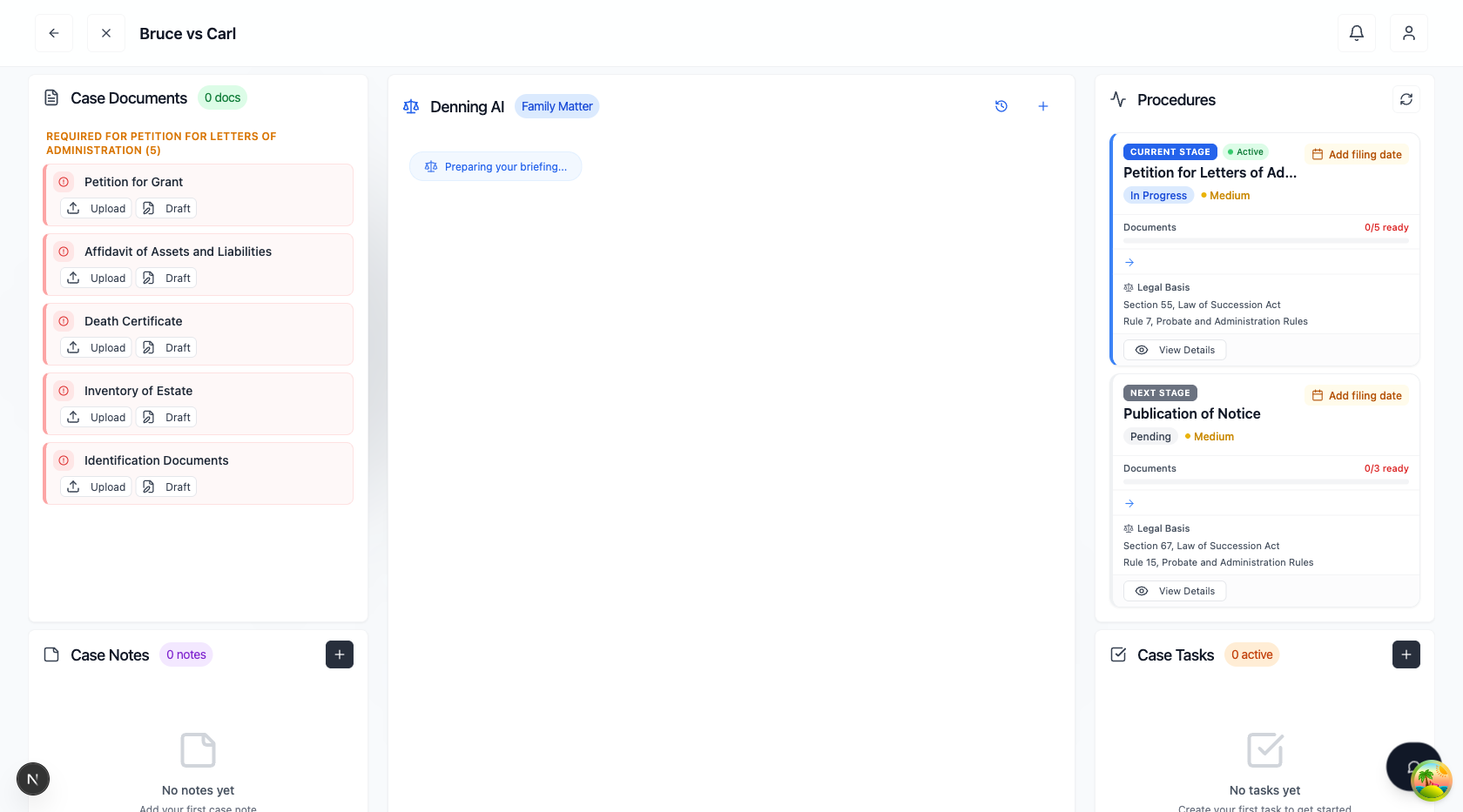
Task: Refresh the Procedures panel
Action: coord(1406,99)
